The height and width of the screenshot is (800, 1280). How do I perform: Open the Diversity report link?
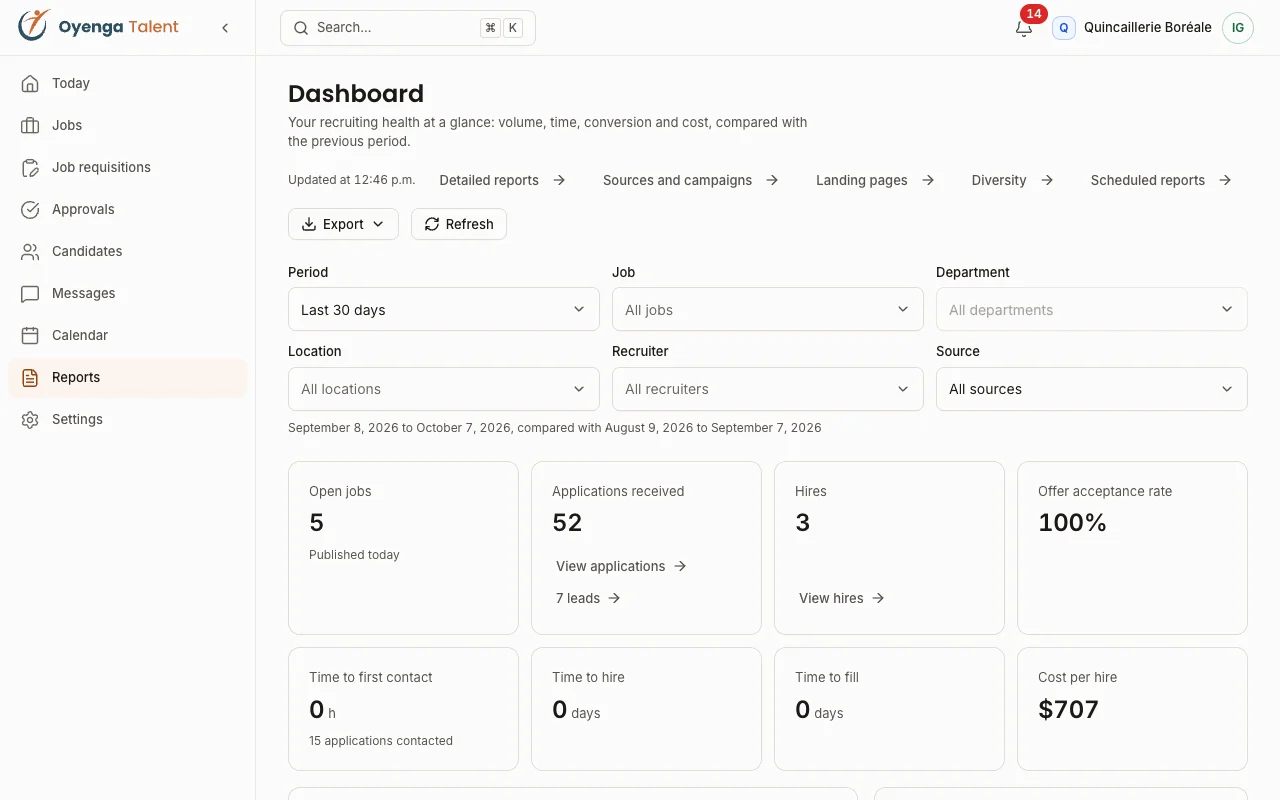pyautogui.click(x=1012, y=180)
